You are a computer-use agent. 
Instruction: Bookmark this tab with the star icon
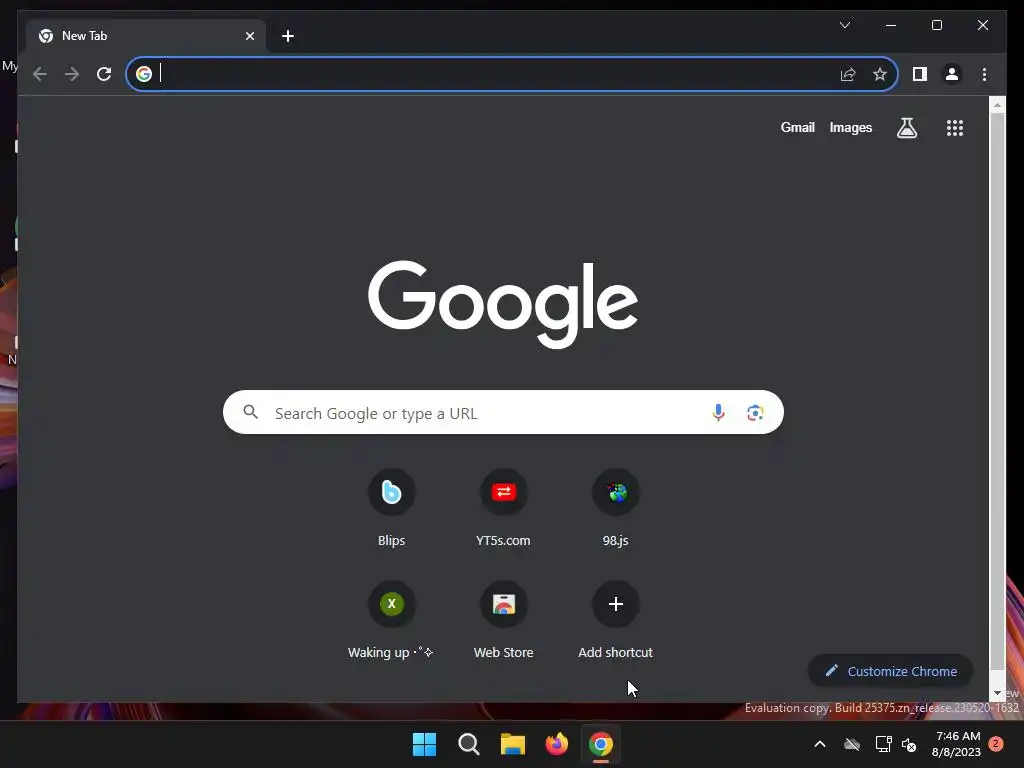pyautogui.click(x=880, y=74)
